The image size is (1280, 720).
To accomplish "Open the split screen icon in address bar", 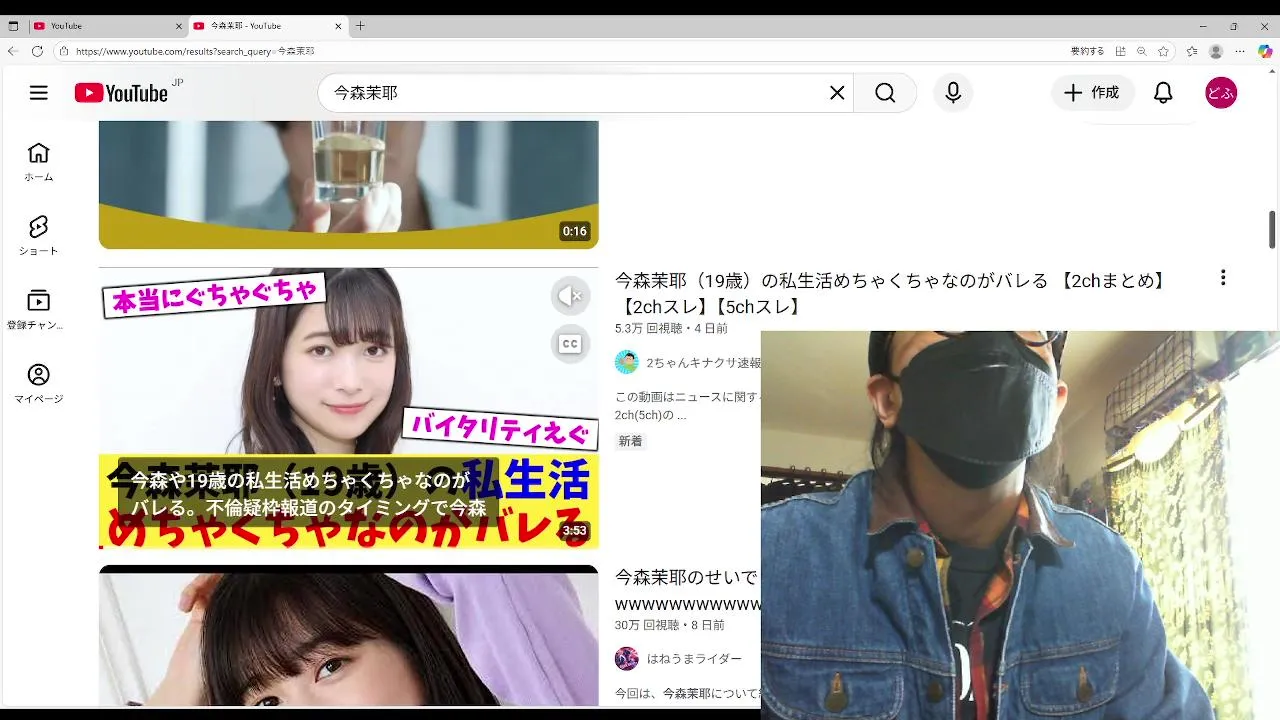I will [x=1120, y=51].
